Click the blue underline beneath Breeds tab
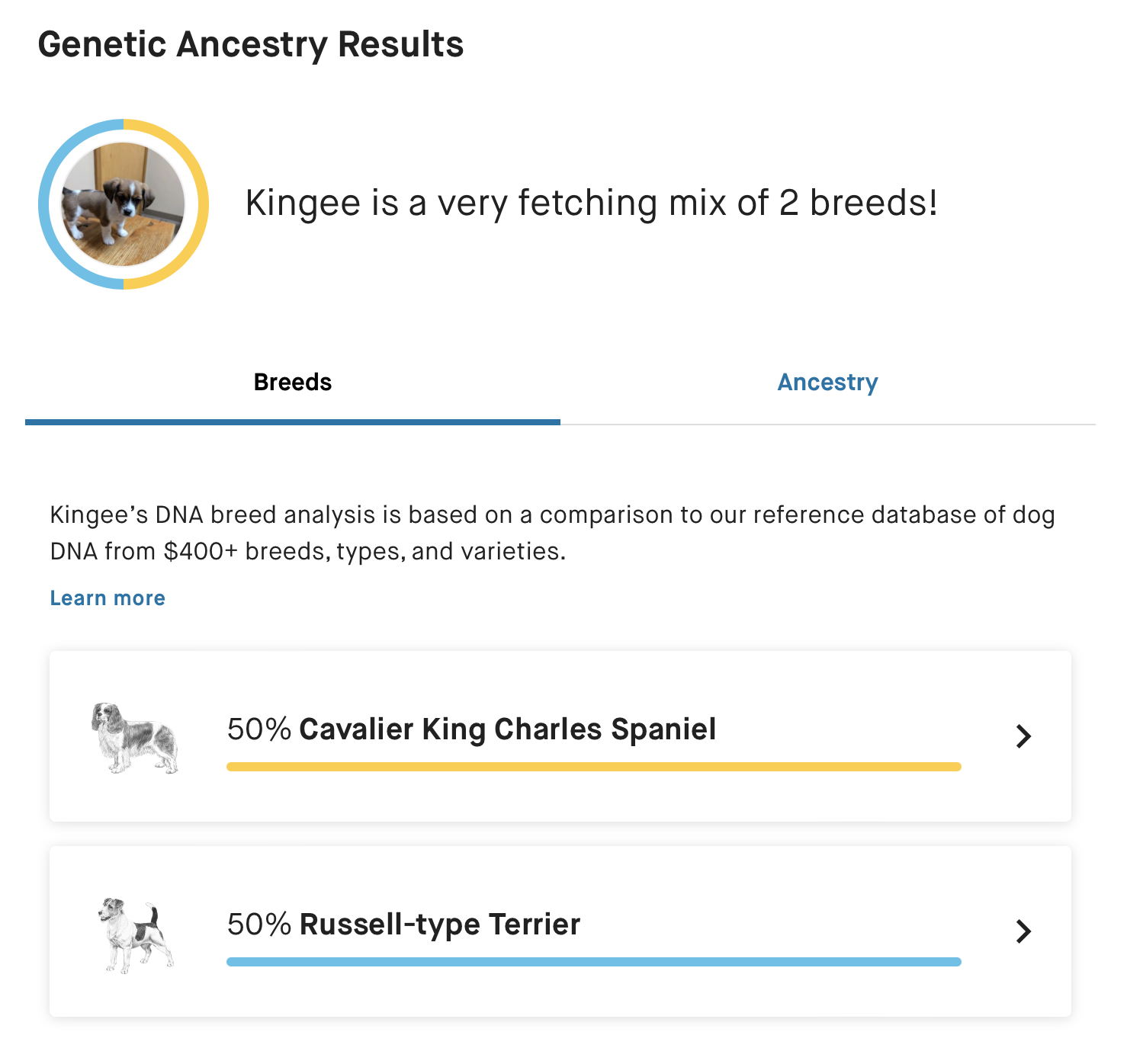Viewport: 1127px width, 1064px height. tap(293, 421)
